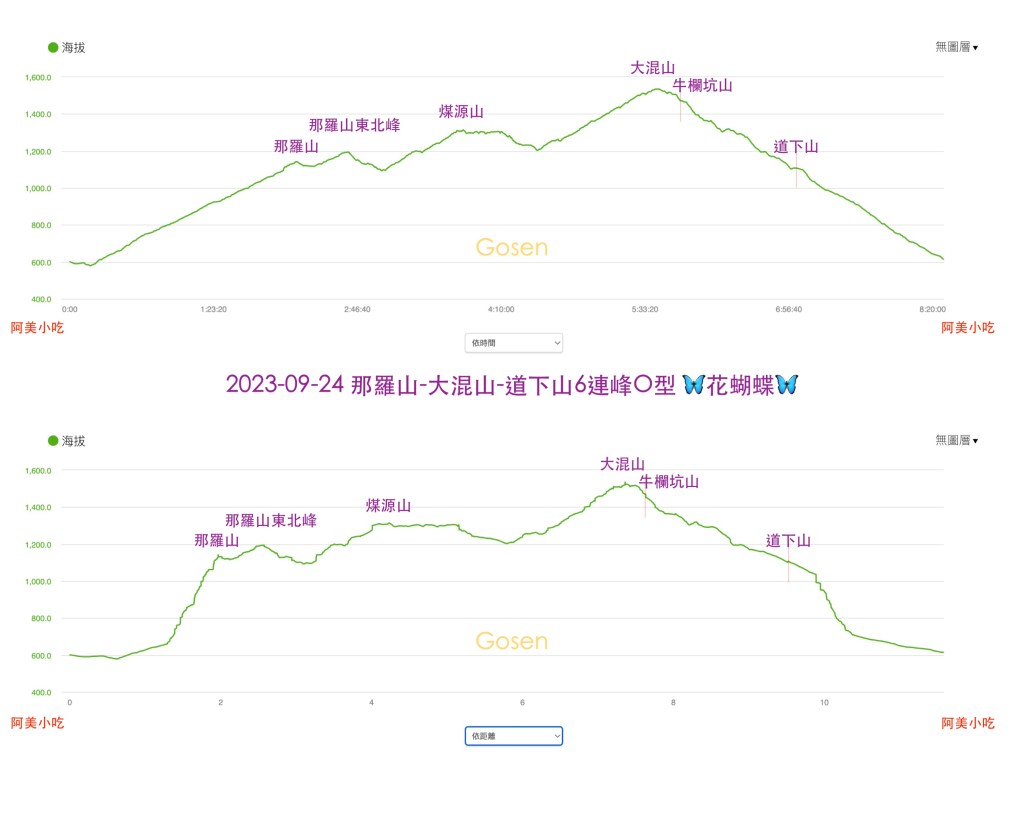Toggle the 海拔 legend dot on time chart
This screenshot has height=825, width=1024.
(53, 47)
